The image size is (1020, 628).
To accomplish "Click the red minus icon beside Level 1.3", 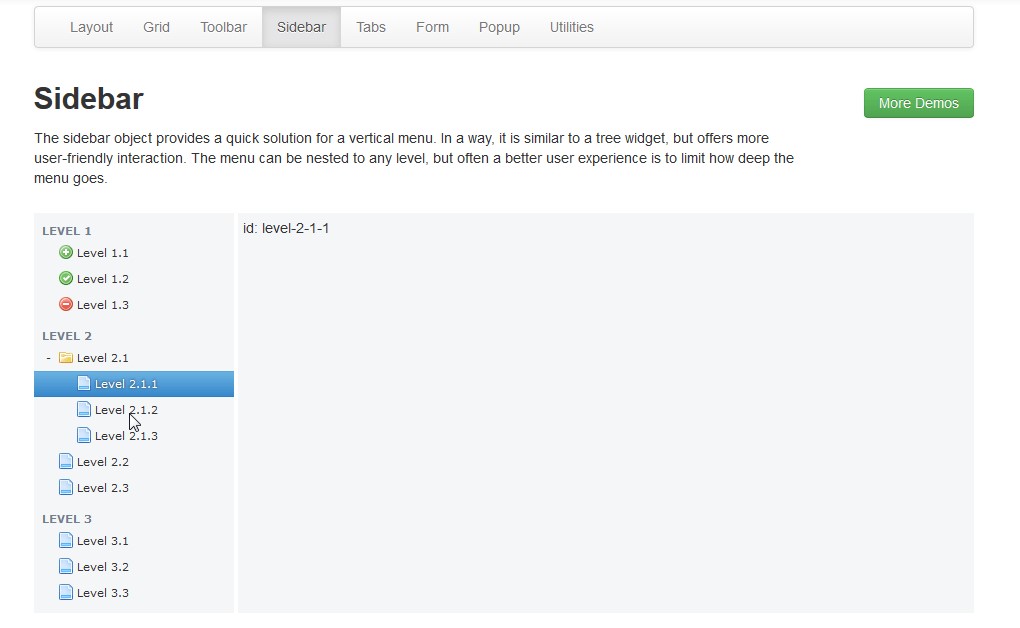I will click(x=66, y=305).
